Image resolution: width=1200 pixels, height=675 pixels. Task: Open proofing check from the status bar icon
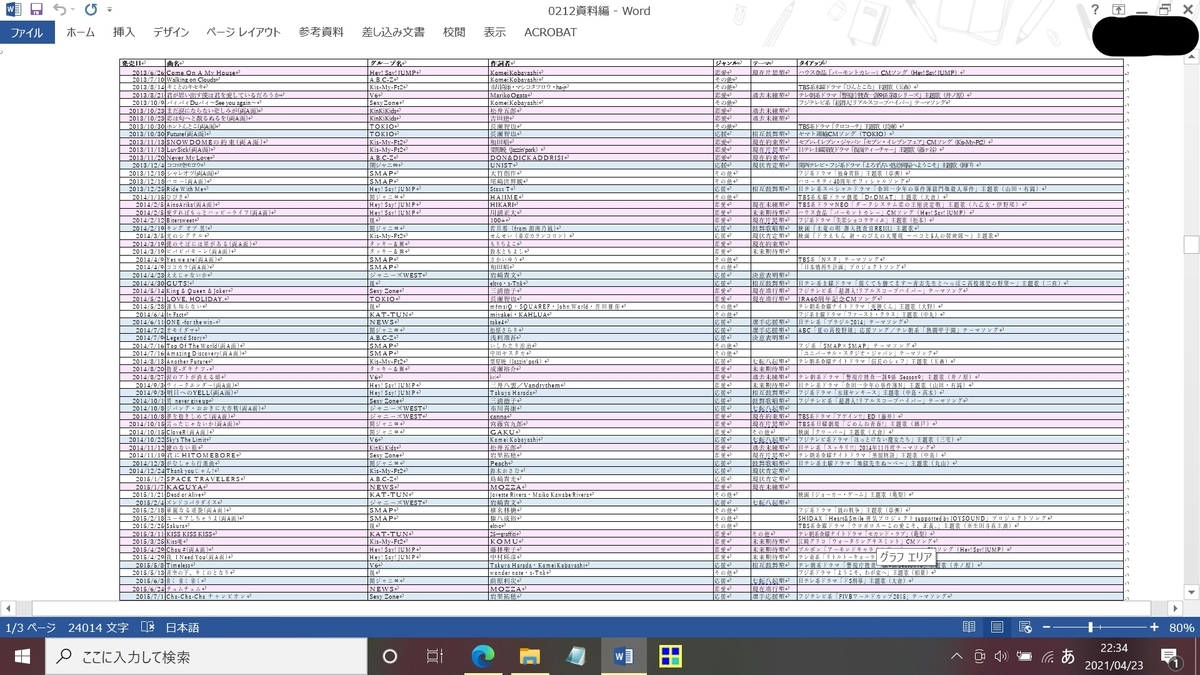(x=147, y=627)
